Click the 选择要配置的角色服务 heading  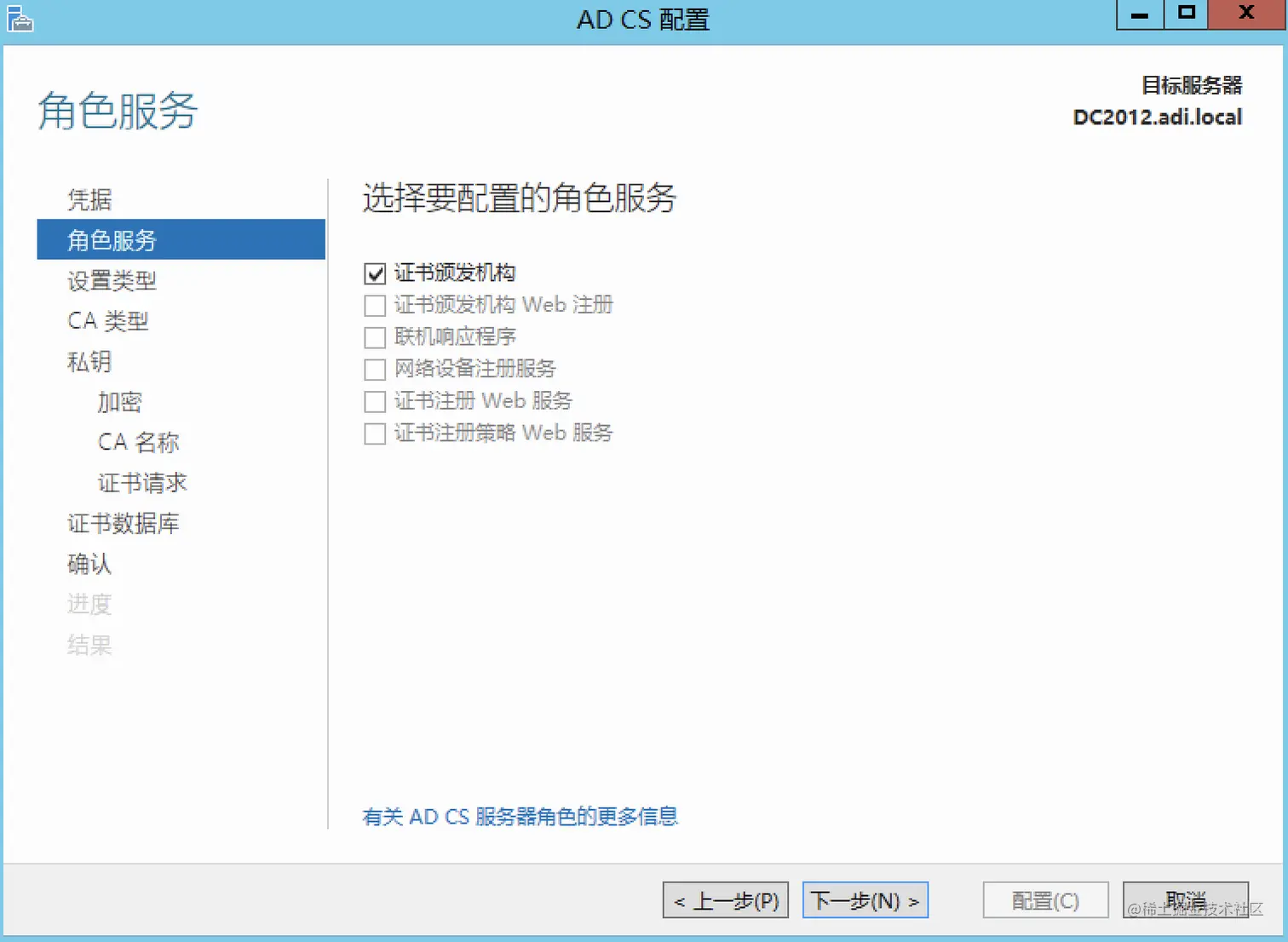[520, 198]
